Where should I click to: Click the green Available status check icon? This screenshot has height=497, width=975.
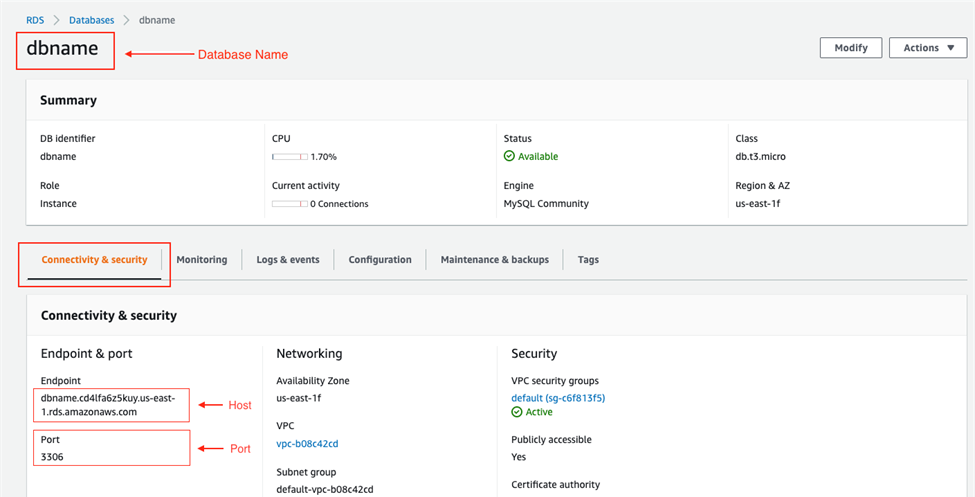pyautogui.click(x=509, y=157)
